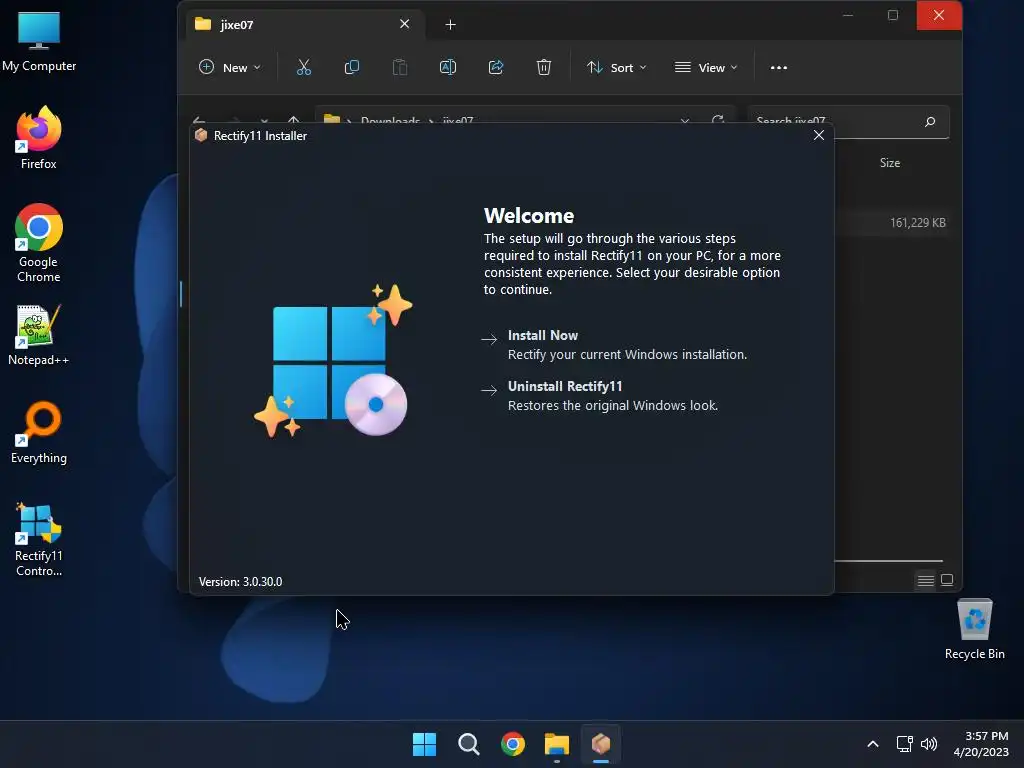This screenshot has width=1024, height=768.
Task: Launch Chrome from the taskbar
Action: tap(513, 744)
